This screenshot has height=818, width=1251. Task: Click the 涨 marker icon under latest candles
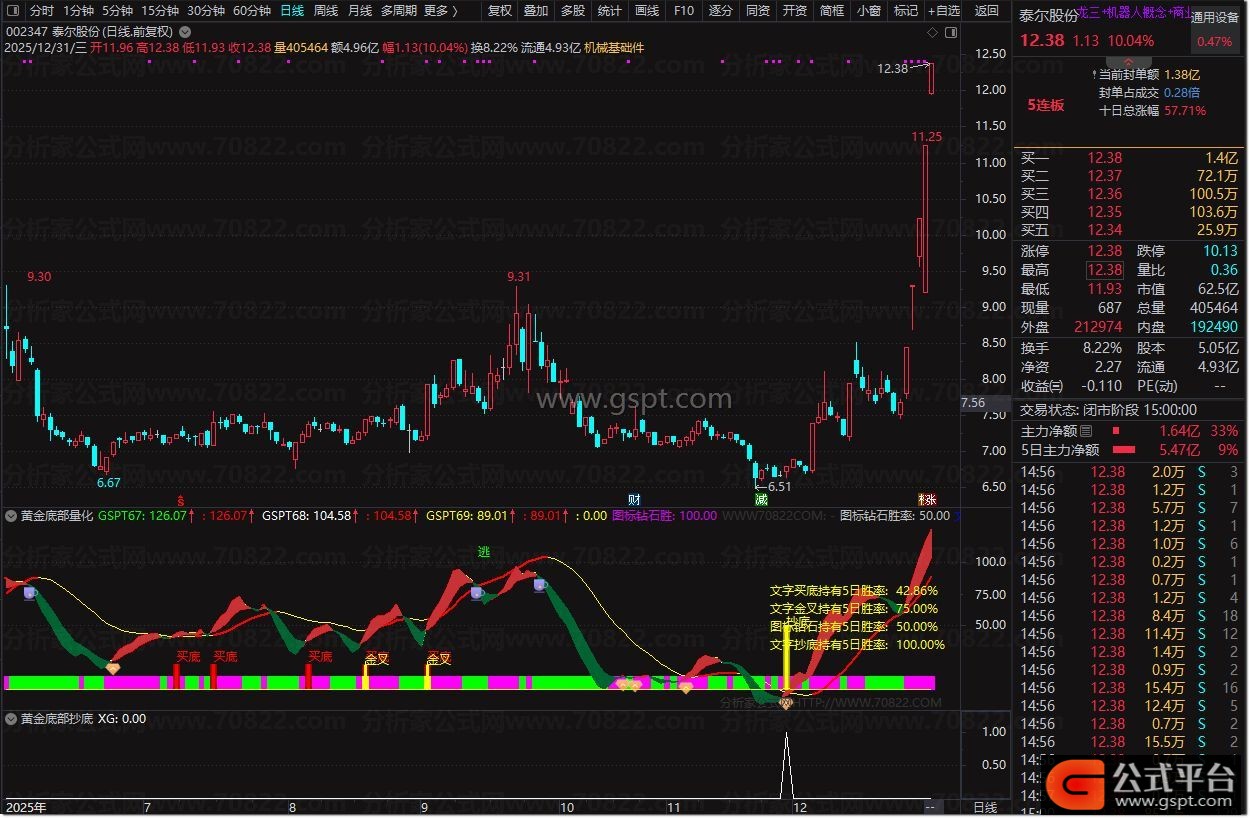(927, 499)
